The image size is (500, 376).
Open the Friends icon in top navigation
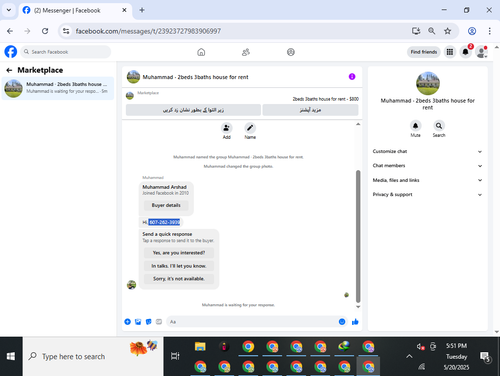click(246, 52)
